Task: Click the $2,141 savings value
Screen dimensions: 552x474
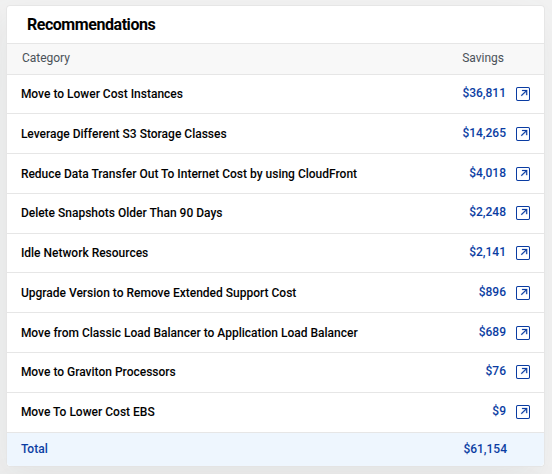Action: click(488, 252)
